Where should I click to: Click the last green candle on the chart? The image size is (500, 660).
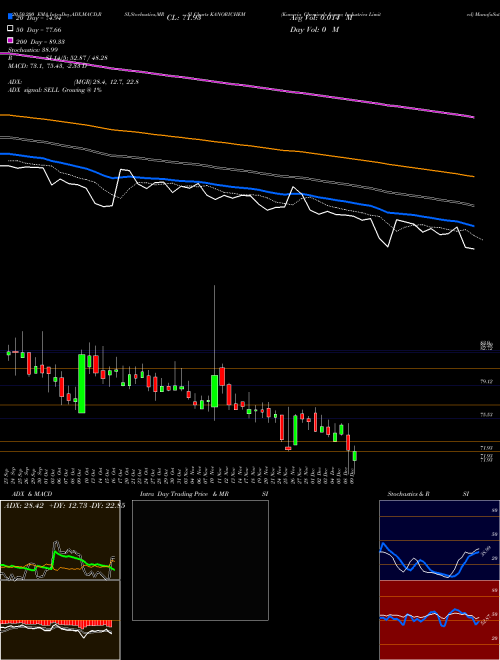pyautogui.click(x=355, y=456)
